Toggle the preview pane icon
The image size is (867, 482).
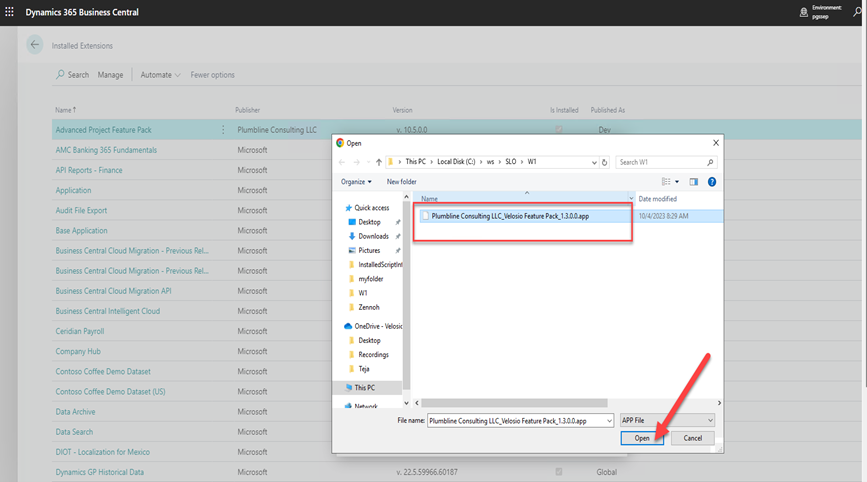694,182
